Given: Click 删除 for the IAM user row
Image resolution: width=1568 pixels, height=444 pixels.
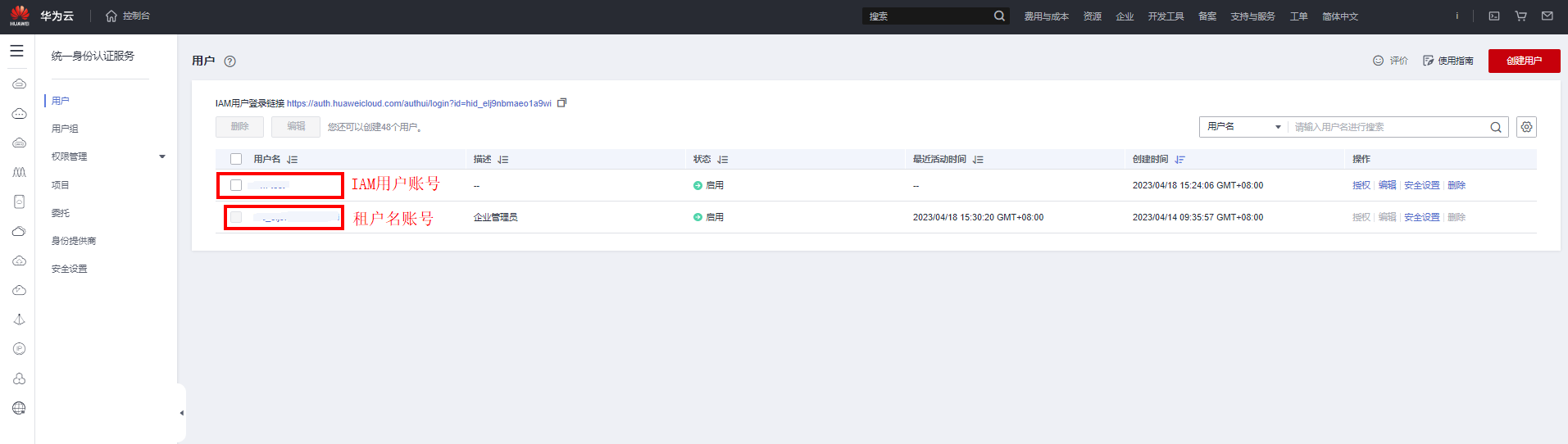Looking at the screenshot, I should point(1456,185).
